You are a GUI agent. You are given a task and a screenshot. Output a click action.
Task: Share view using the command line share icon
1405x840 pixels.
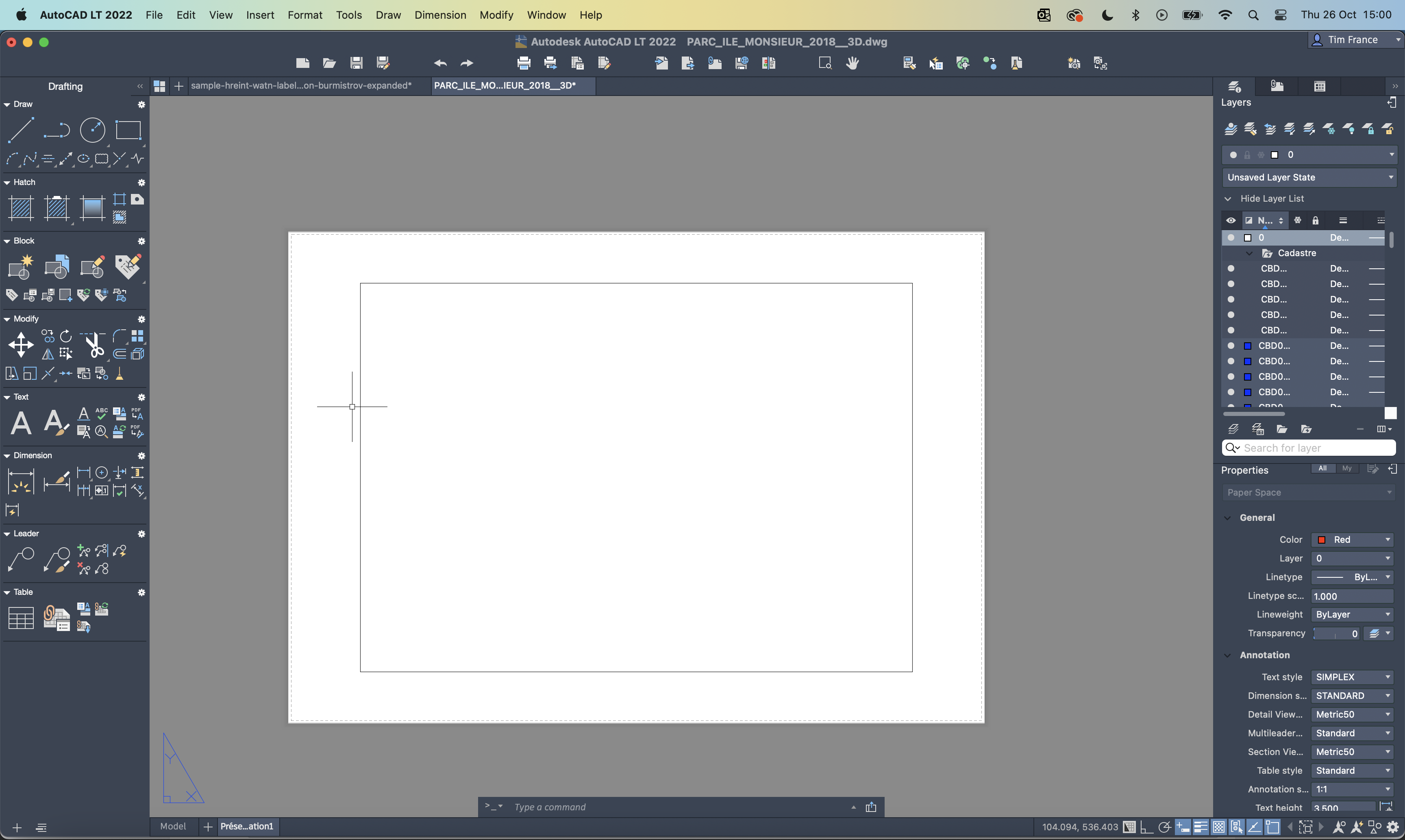(x=871, y=807)
